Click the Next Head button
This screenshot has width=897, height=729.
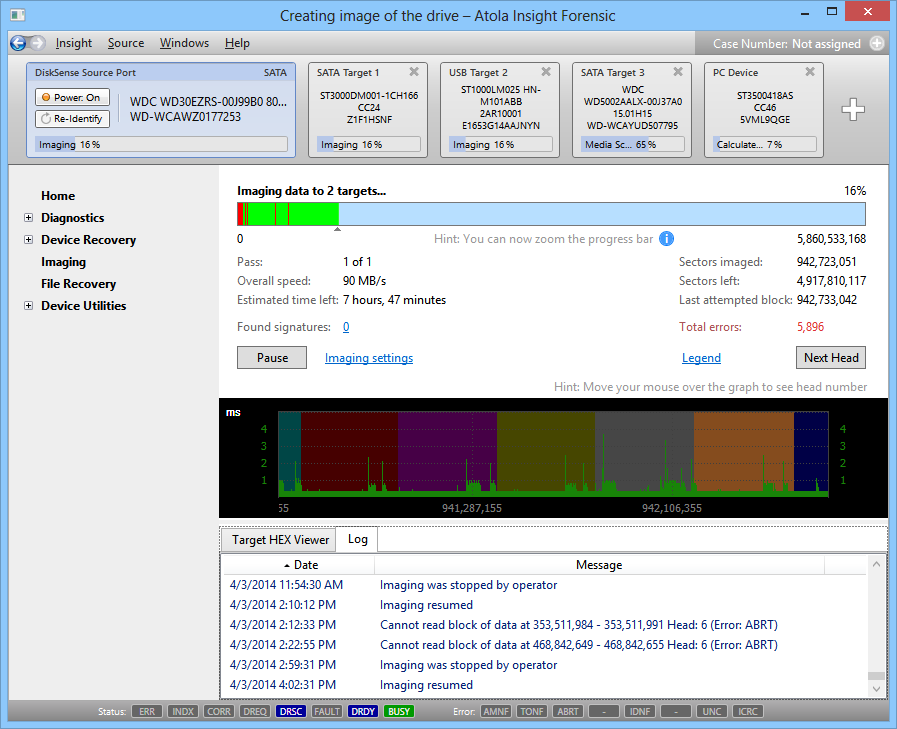pyautogui.click(x=831, y=358)
